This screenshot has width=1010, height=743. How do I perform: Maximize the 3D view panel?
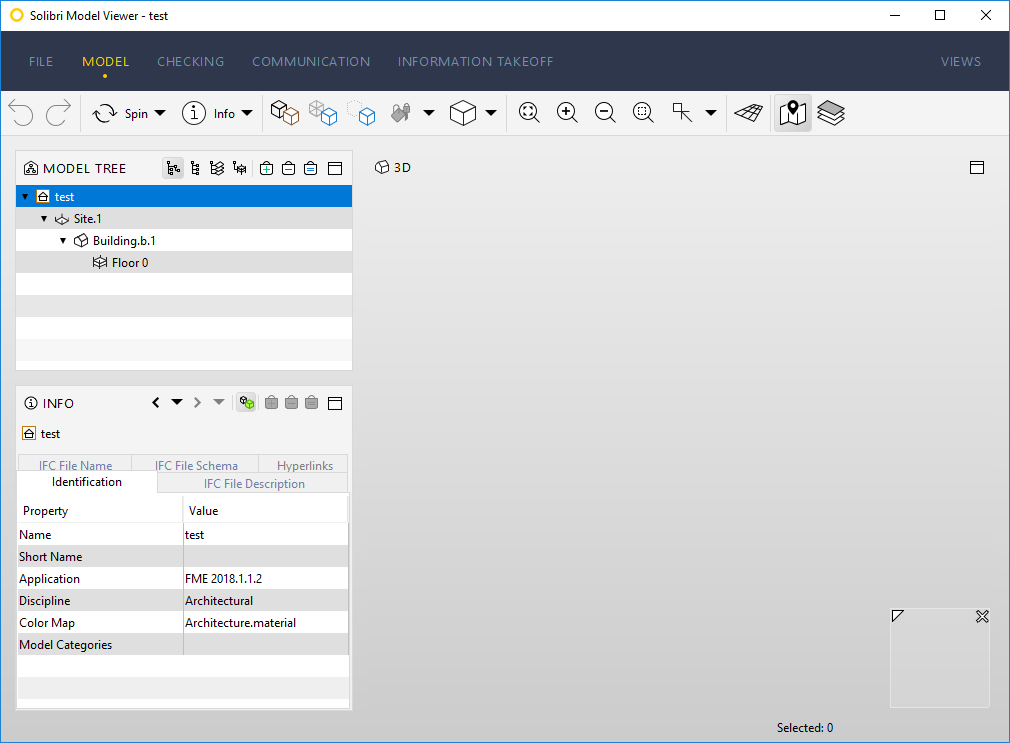tap(977, 168)
